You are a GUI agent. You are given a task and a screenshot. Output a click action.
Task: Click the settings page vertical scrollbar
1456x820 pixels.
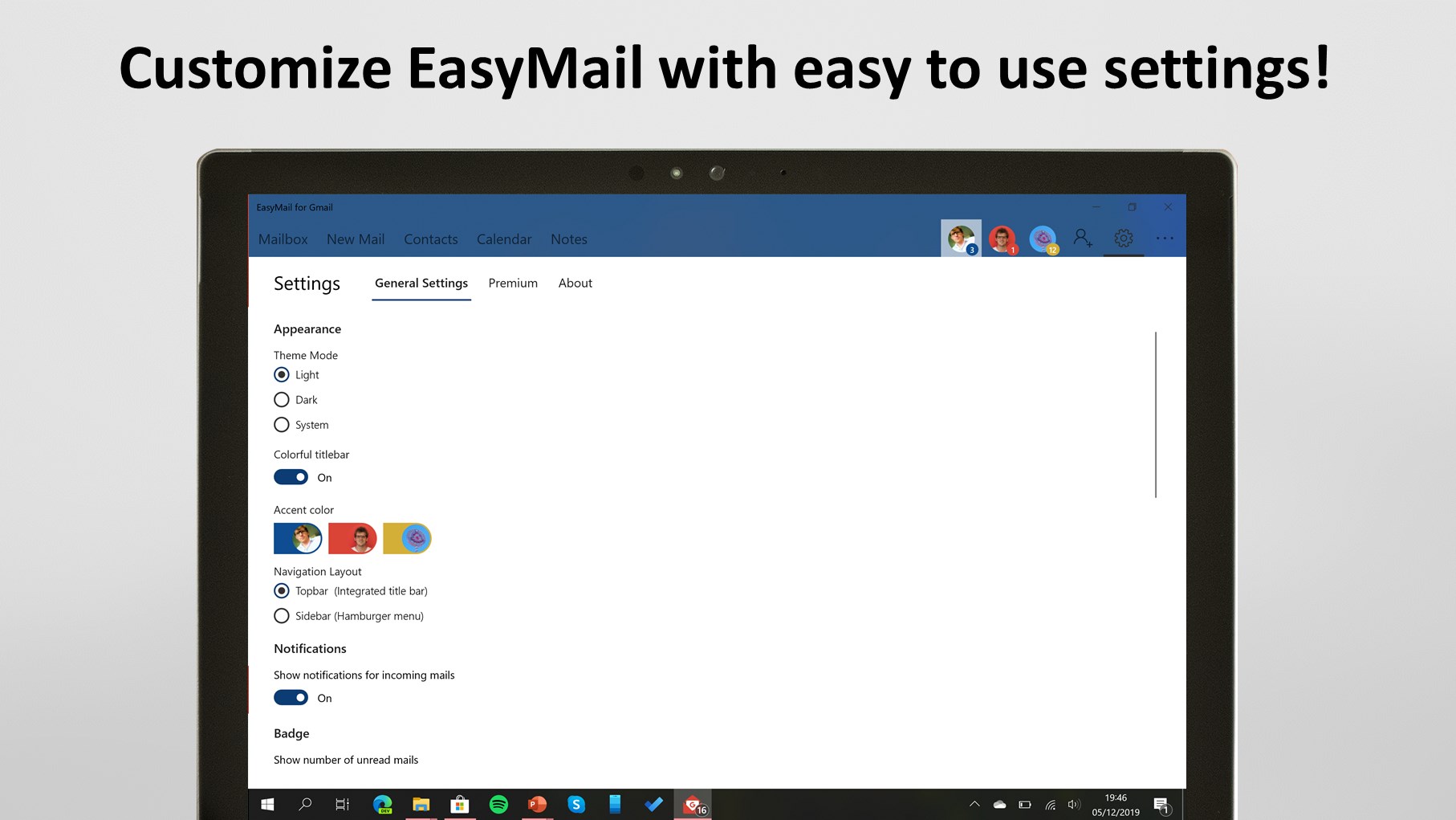coord(1156,414)
